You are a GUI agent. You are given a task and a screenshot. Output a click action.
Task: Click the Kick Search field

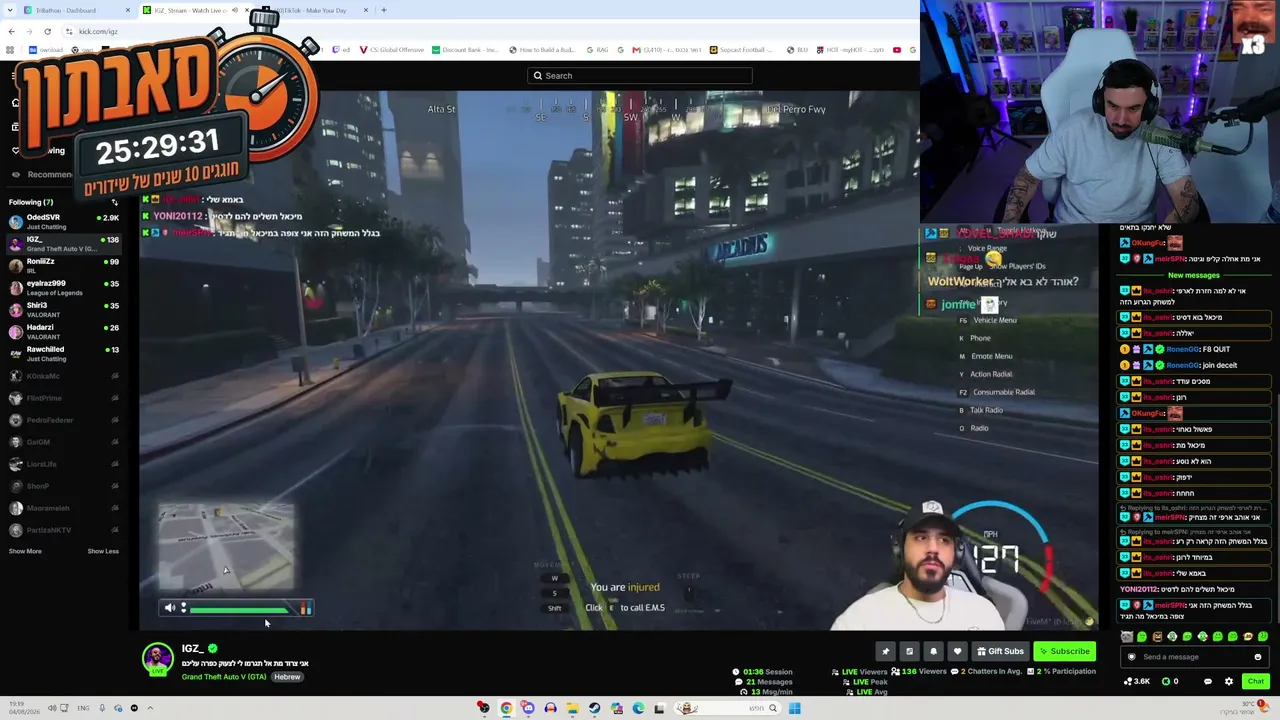pyautogui.click(x=640, y=76)
